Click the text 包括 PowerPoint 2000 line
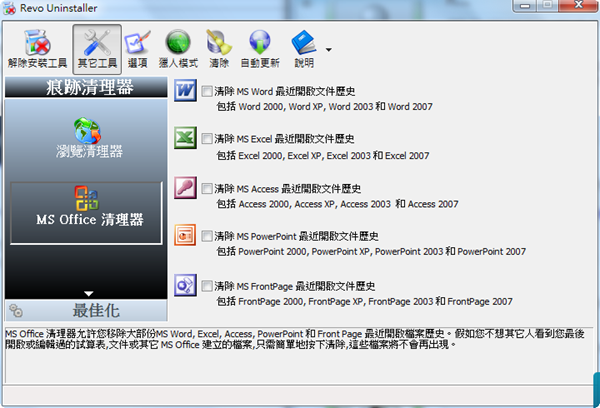This screenshot has width=600, height=408. [x=371, y=251]
